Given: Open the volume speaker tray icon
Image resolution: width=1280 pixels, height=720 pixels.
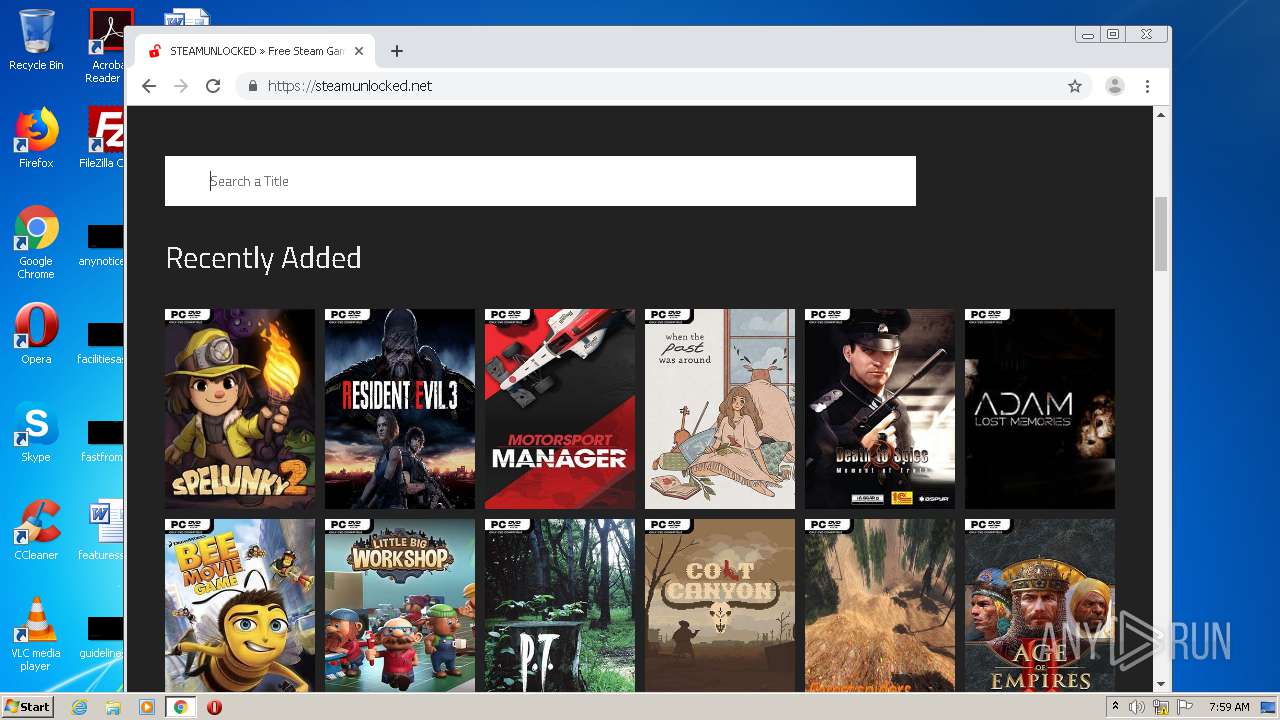Looking at the screenshot, I should (1137, 707).
